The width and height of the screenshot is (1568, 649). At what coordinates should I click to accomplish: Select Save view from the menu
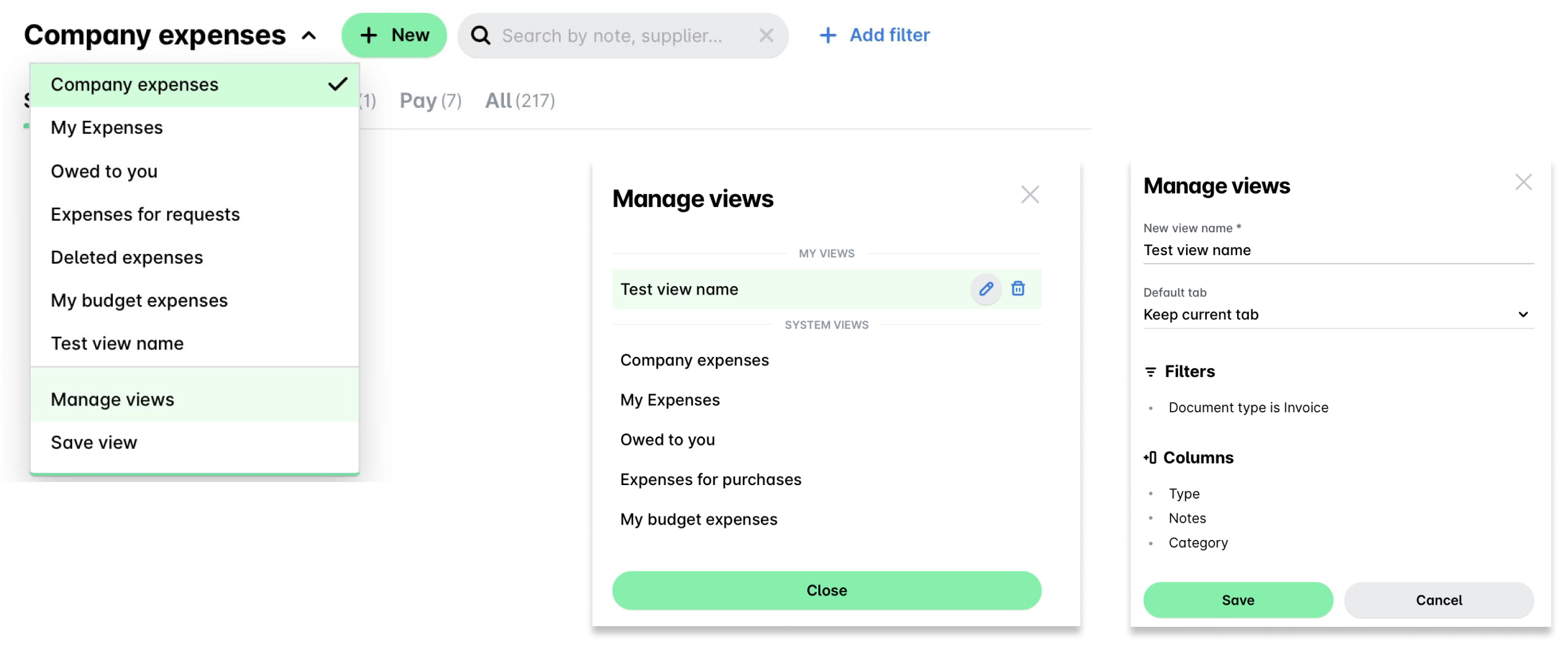[94, 442]
